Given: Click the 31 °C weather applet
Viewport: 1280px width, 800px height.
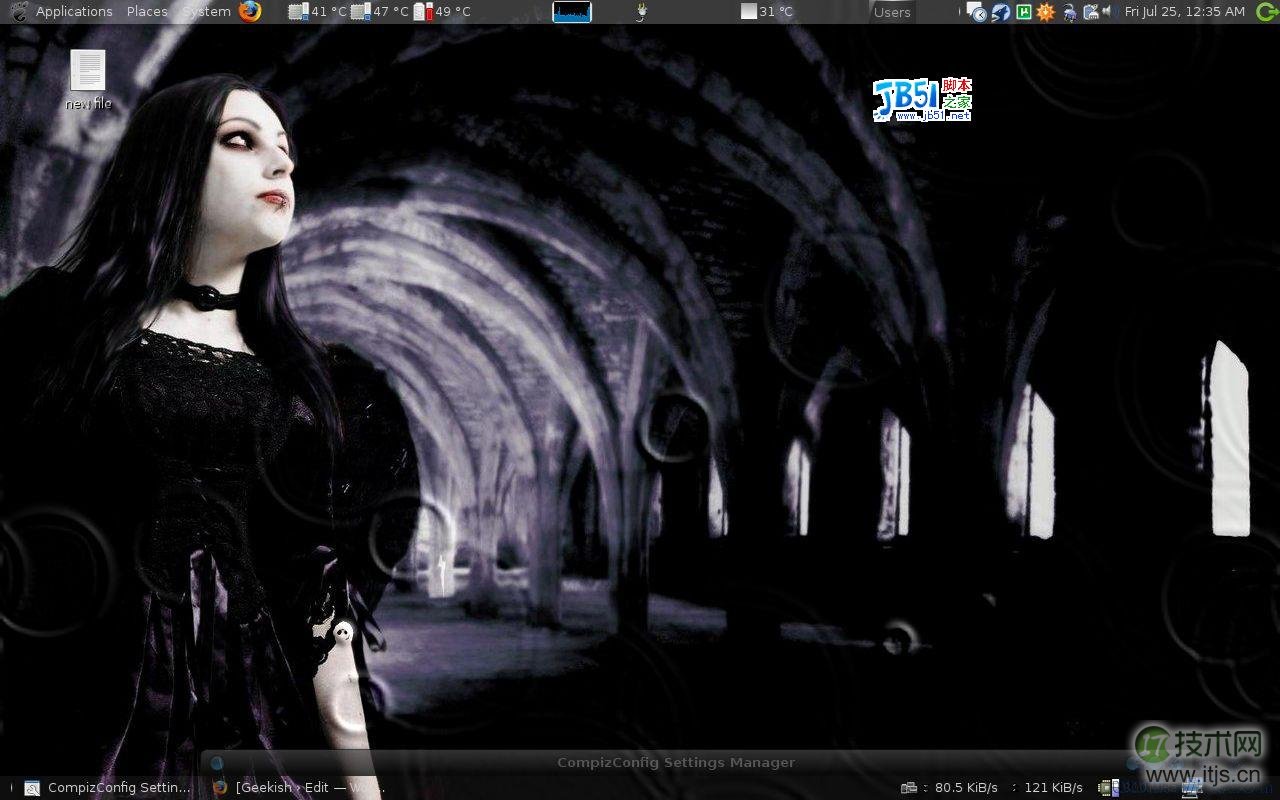Looking at the screenshot, I should tap(767, 12).
